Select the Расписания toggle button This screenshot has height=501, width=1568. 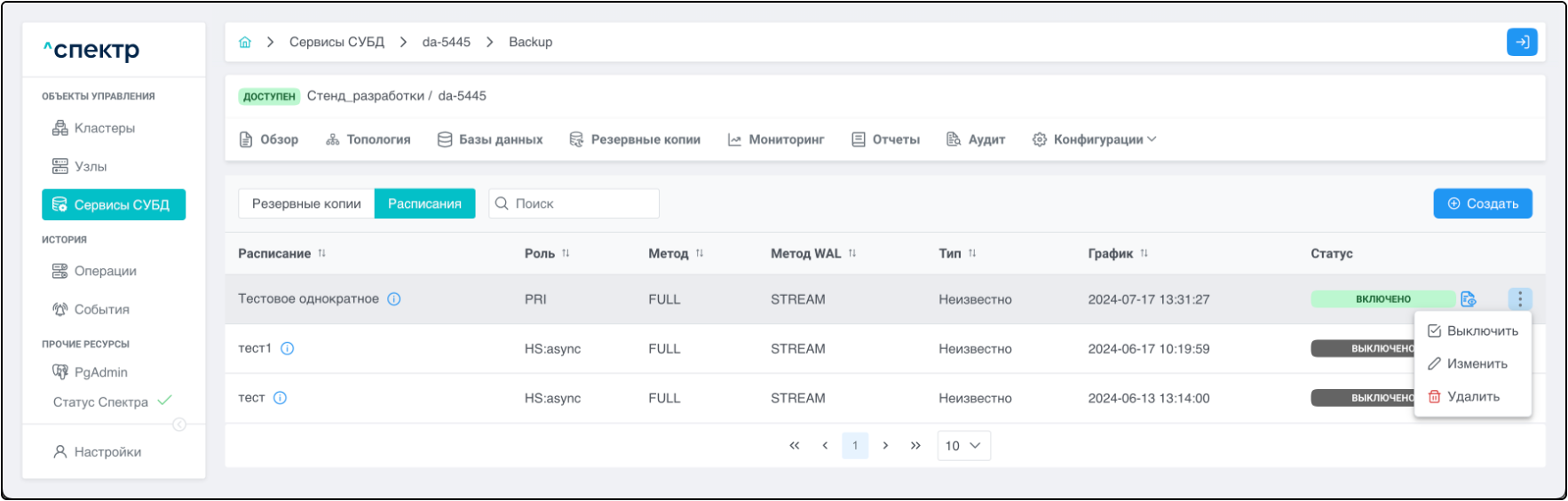[x=424, y=204]
